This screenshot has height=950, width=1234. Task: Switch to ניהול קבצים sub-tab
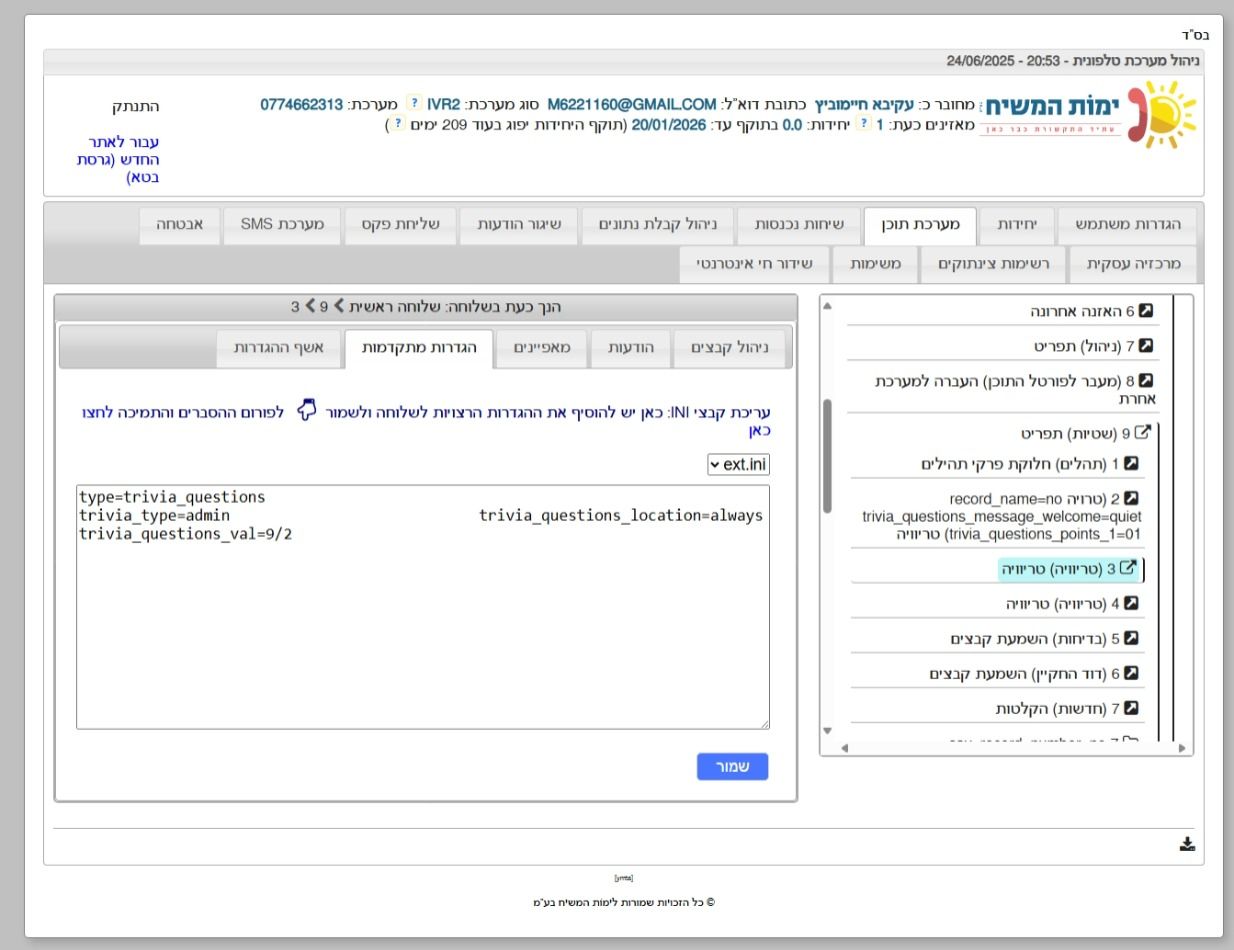[730, 348]
